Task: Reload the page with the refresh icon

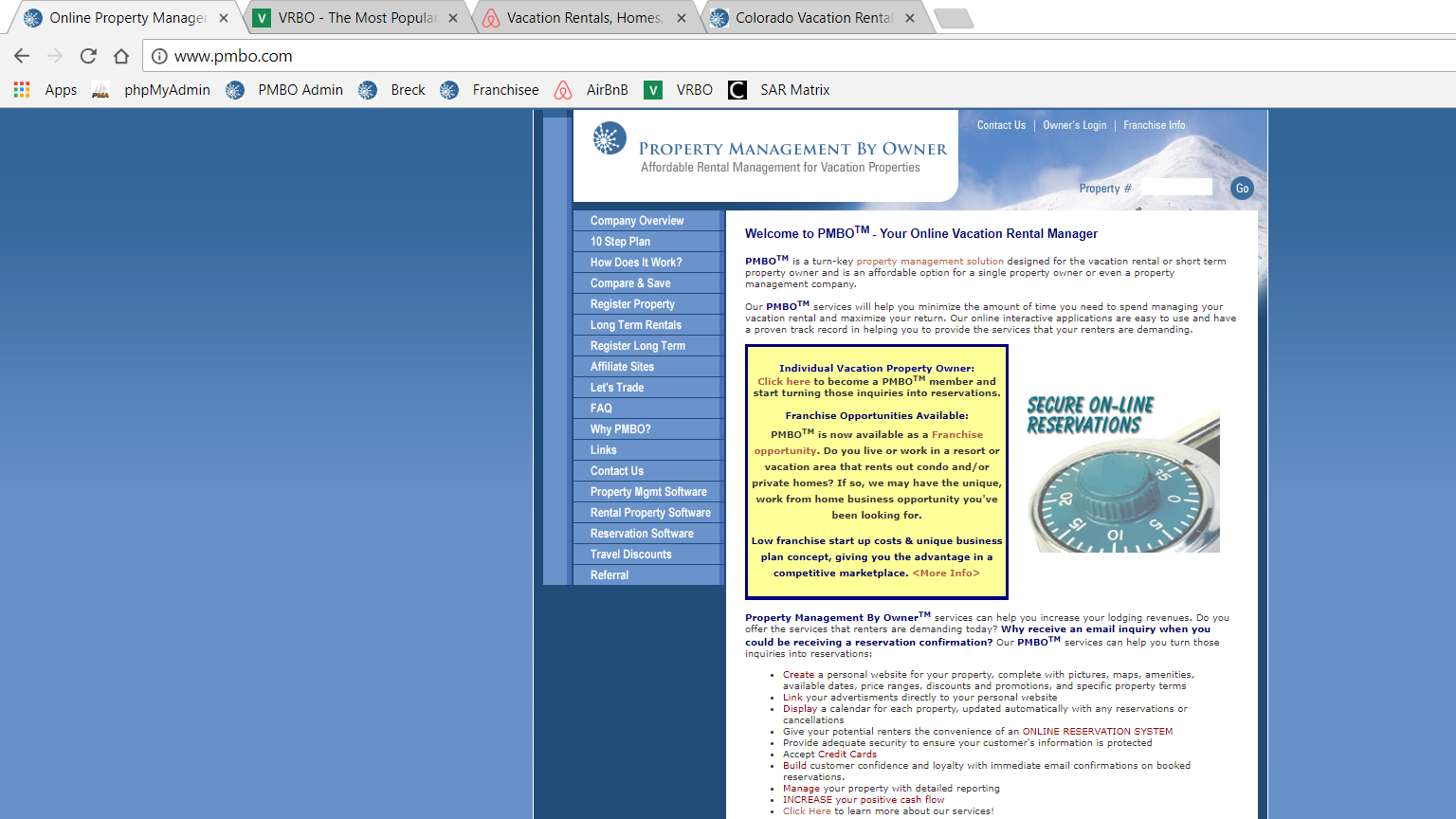Action: coord(88,56)
